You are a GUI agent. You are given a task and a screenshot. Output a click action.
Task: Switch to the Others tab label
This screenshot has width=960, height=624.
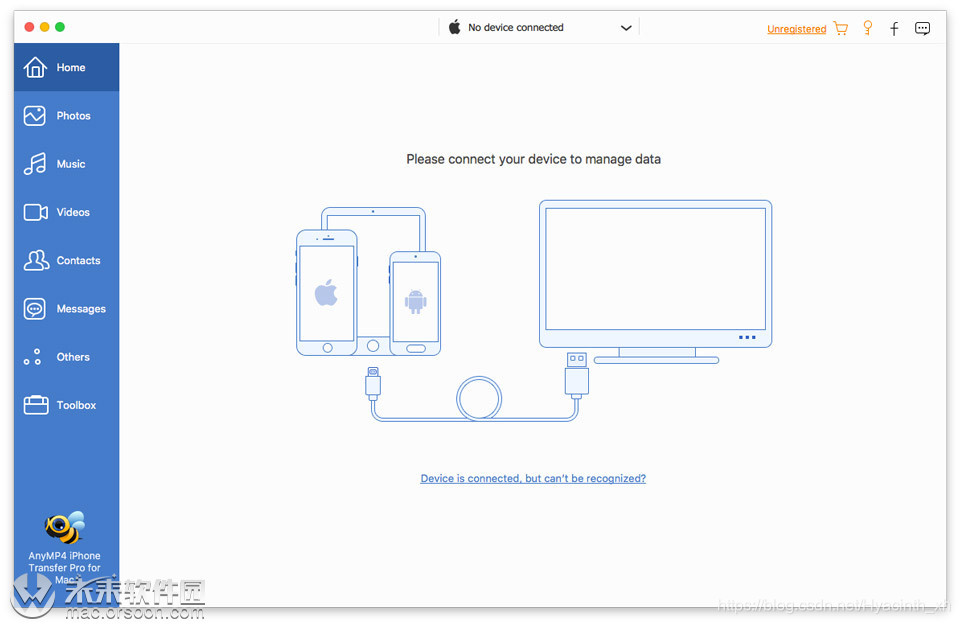pos(73,357)
